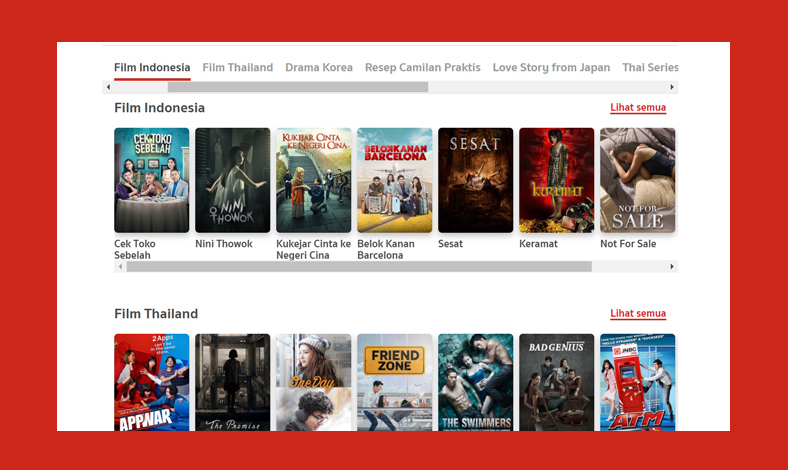Click the Sesat title text
Screen dimensions: 788x470
[450, 244]
